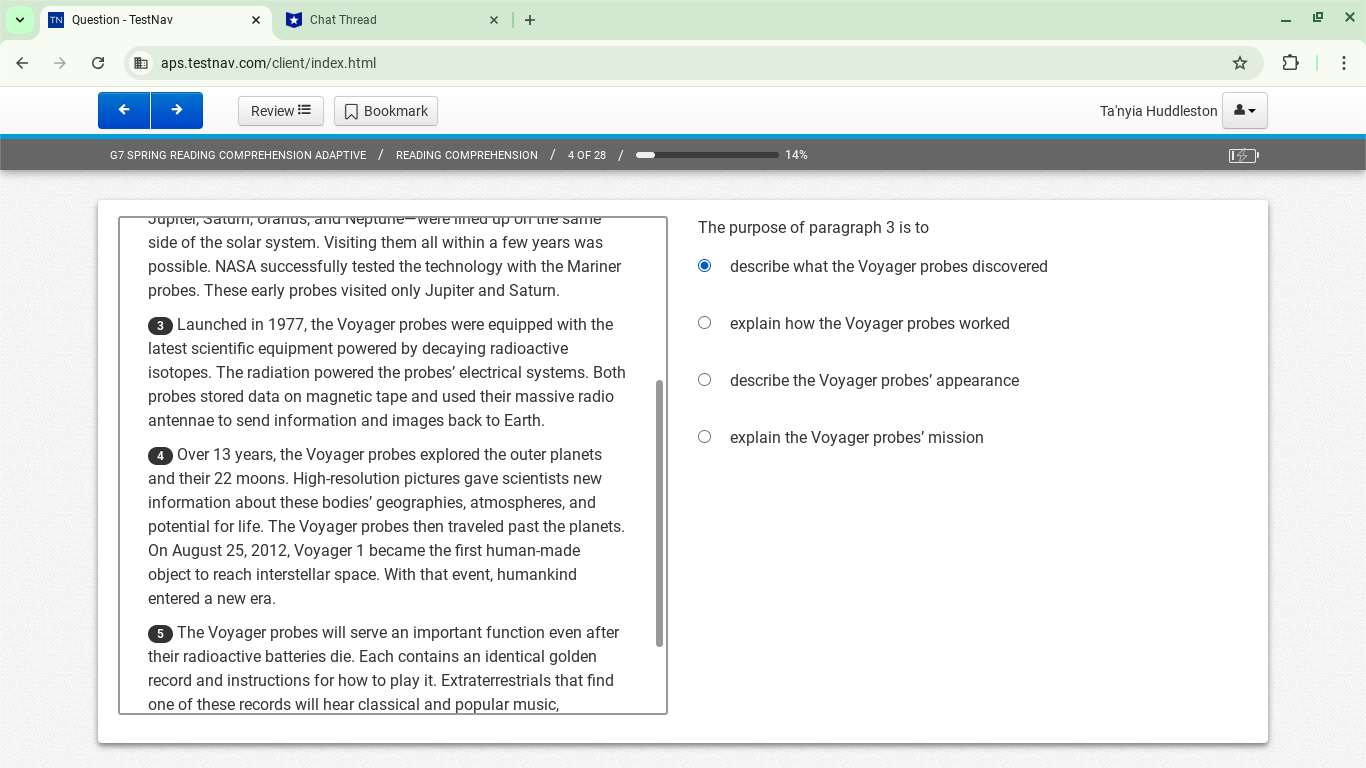This screenshot has width=1366, height=768.
Task: Select answer explain the Voyager probes' mission
Action: coord(704,436)
